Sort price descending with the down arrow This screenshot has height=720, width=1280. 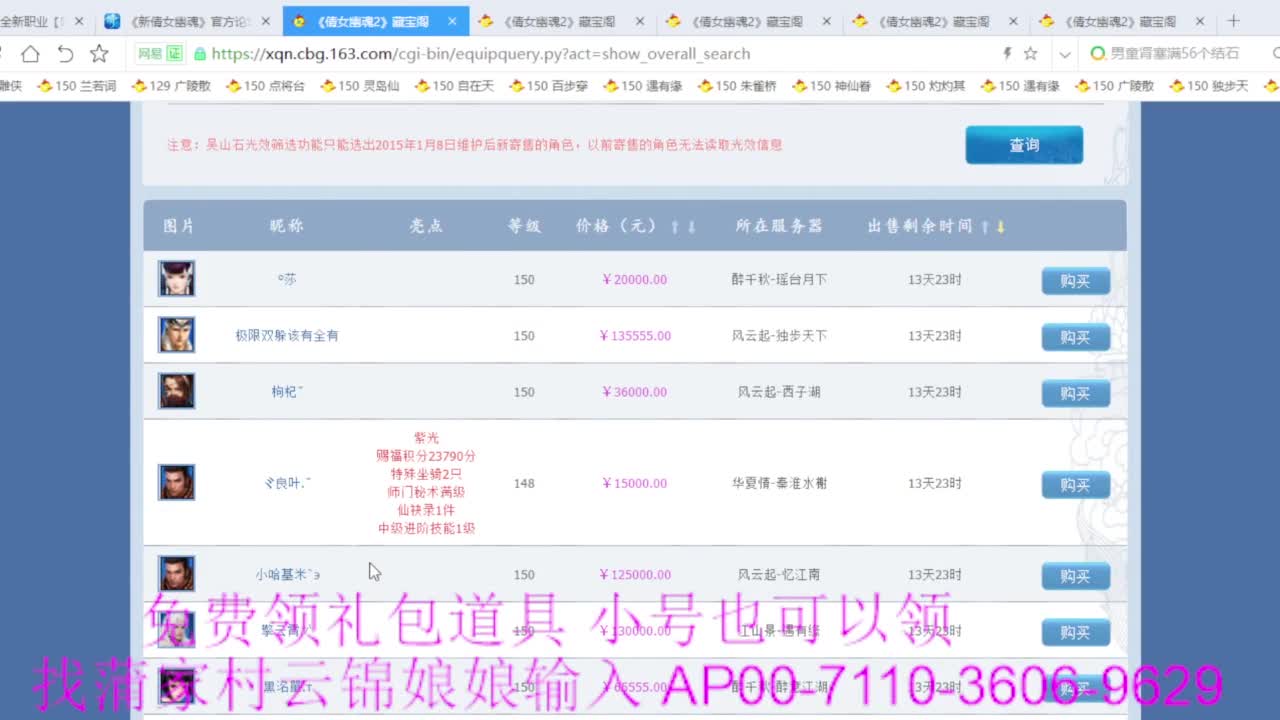click(x=691, y=226)
